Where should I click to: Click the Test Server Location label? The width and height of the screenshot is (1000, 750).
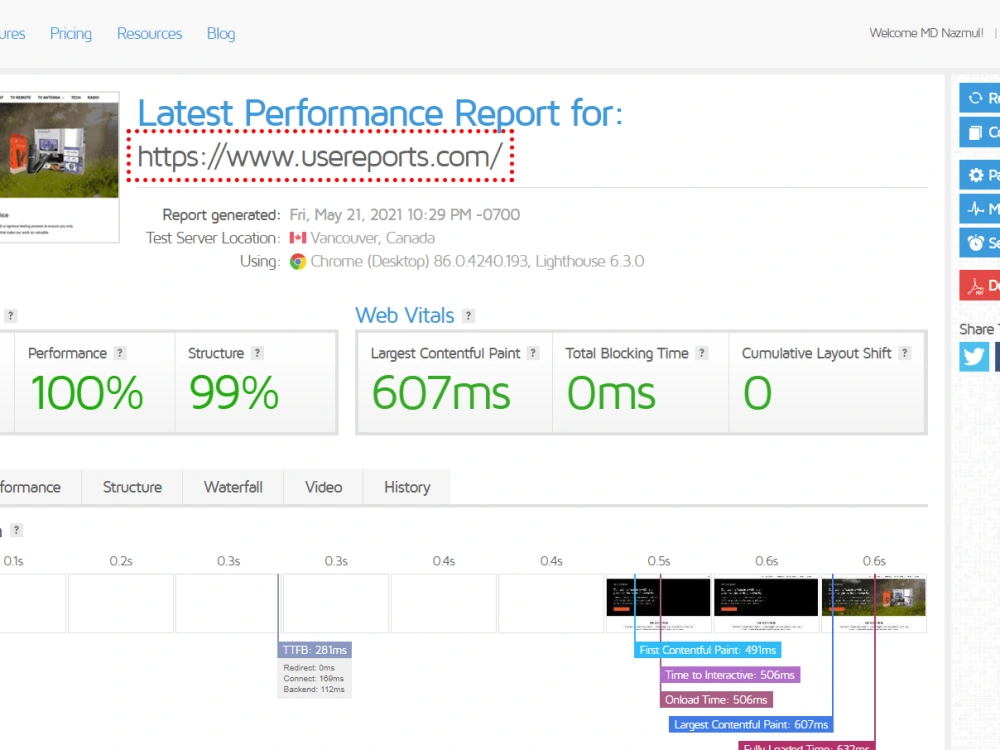click(213, 238)
